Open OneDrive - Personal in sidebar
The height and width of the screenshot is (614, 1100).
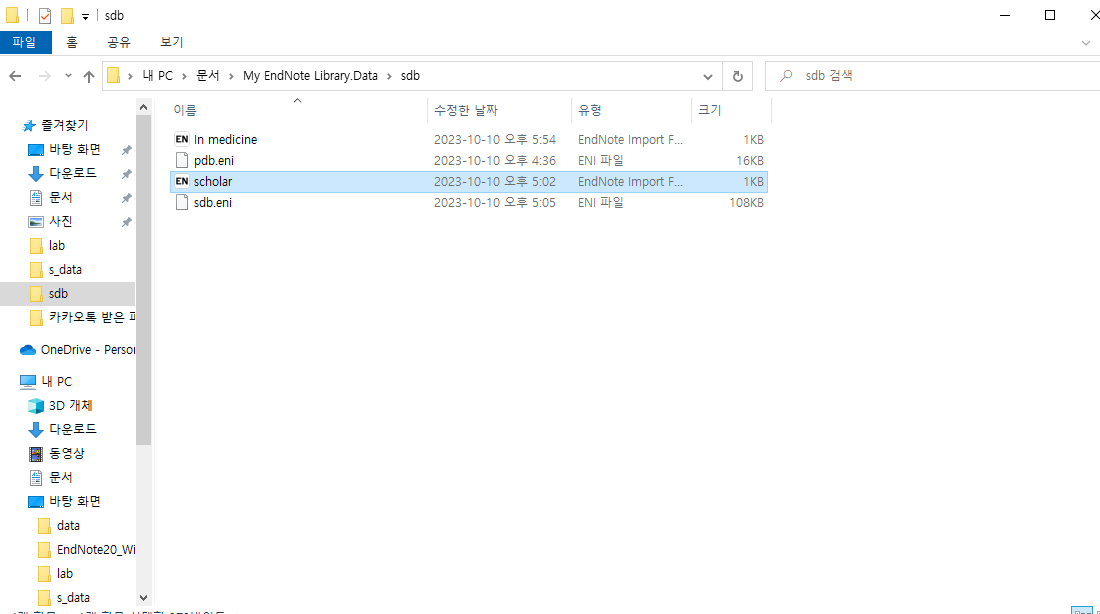[88, 349]
